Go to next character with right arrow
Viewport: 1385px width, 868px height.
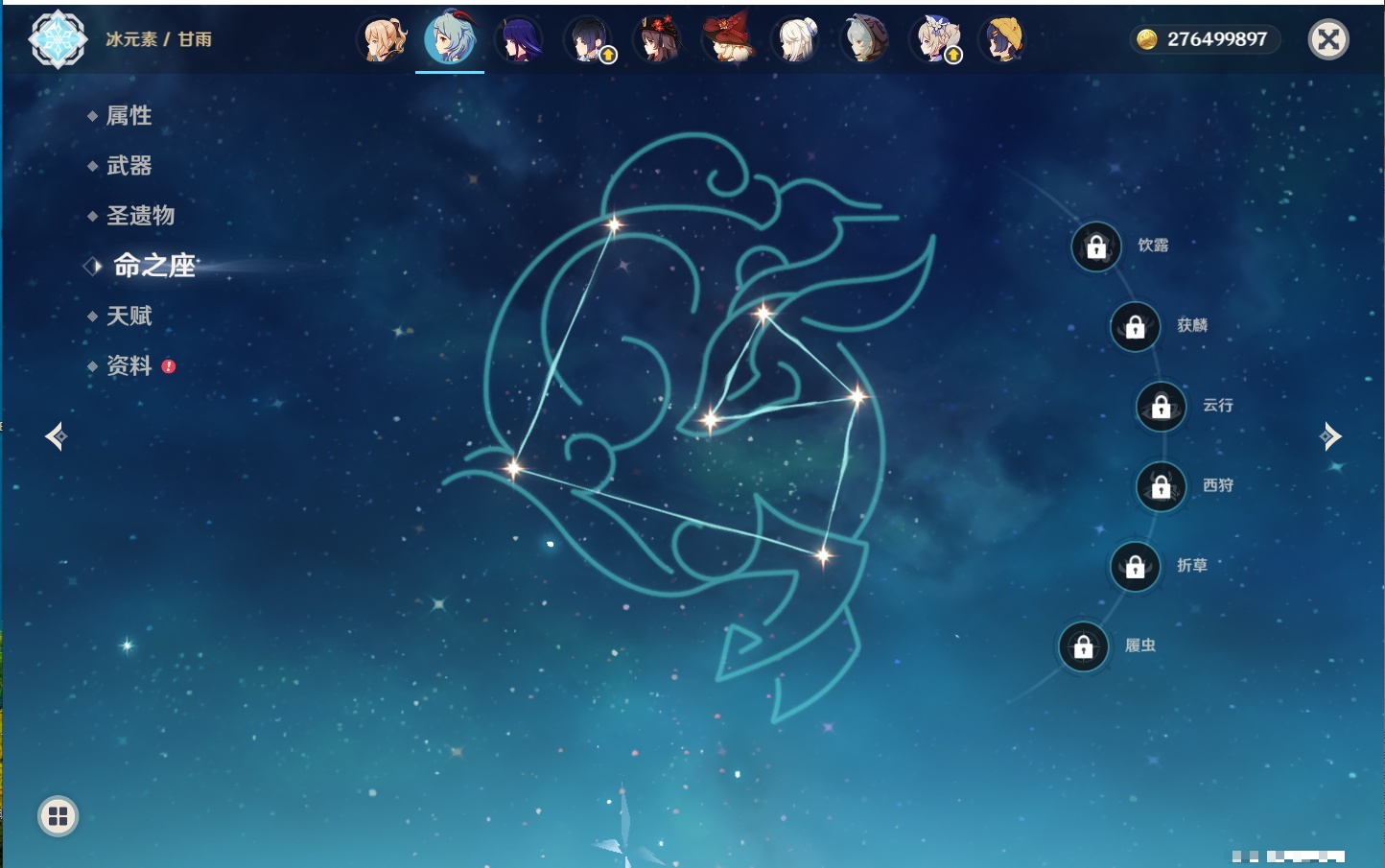point(1330,436)
